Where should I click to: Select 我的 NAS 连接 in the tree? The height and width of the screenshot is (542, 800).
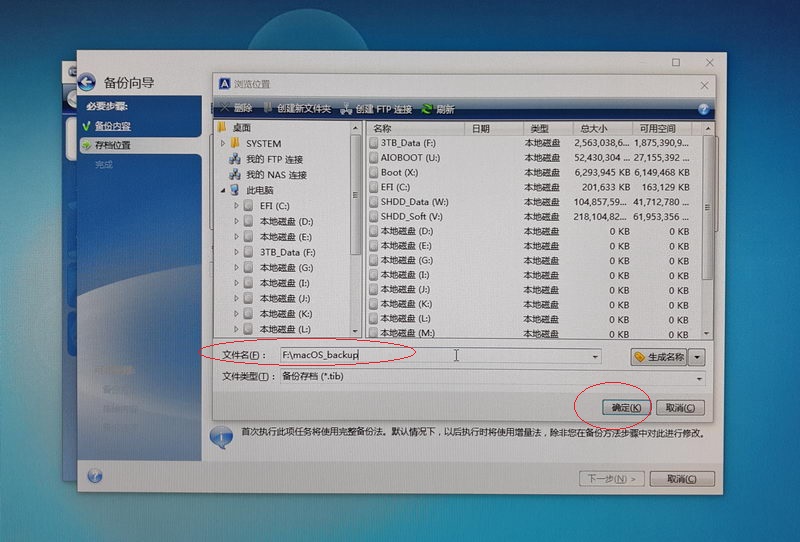[277, 175]
